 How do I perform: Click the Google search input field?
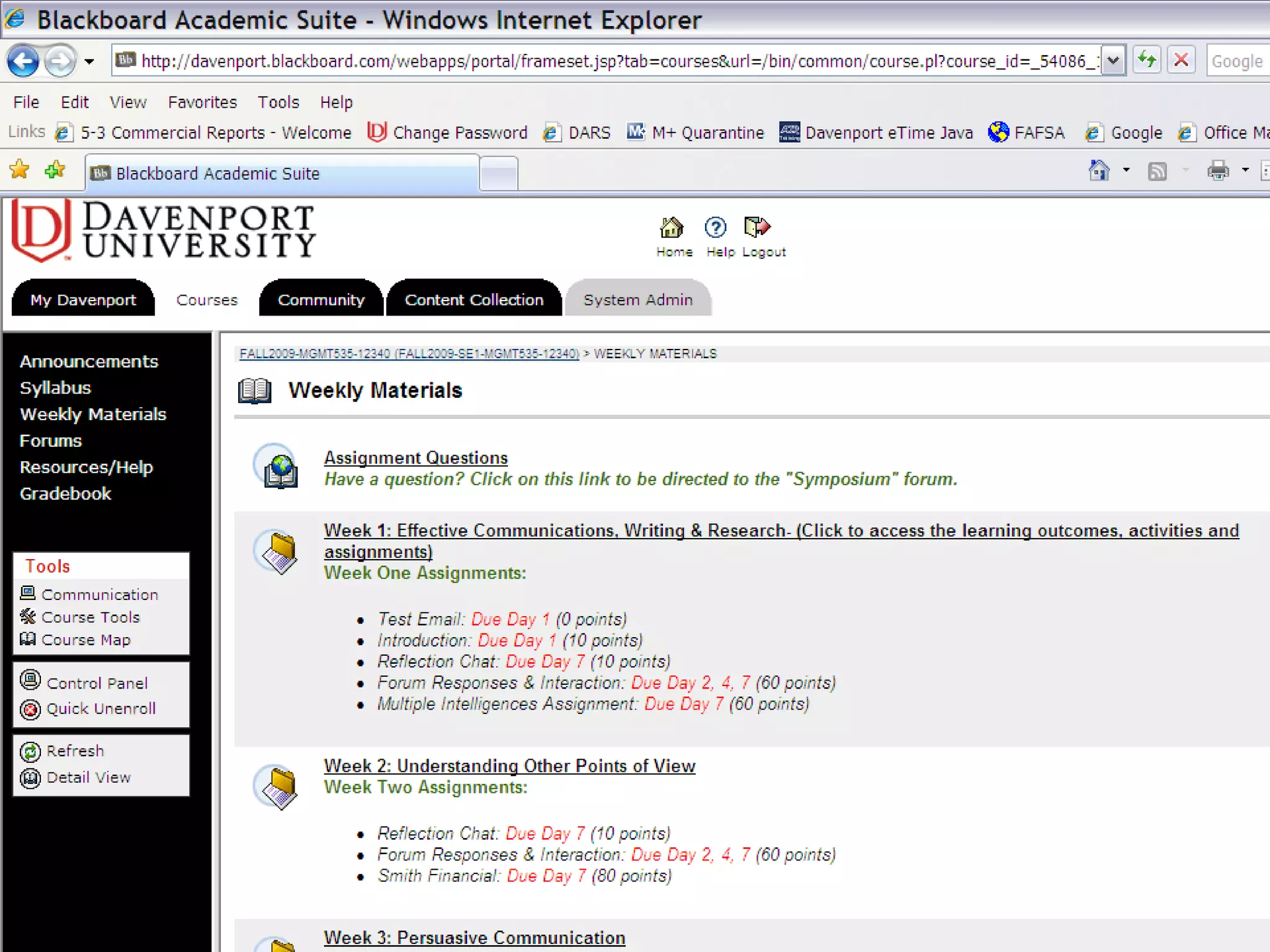point(1237,61)
